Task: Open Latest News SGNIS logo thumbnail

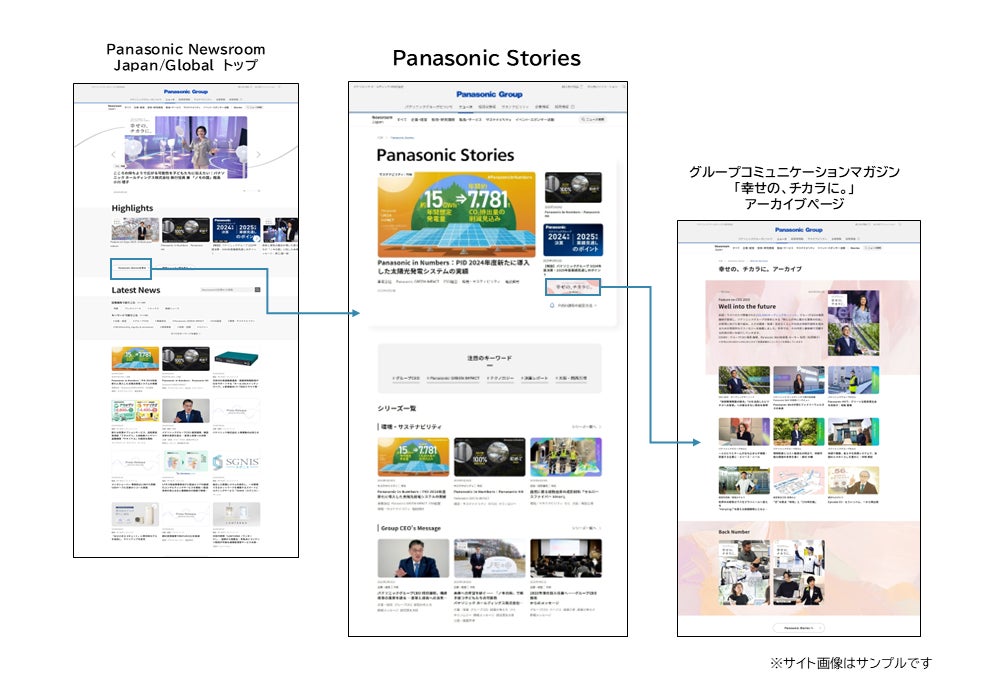Action: (236, 462)
